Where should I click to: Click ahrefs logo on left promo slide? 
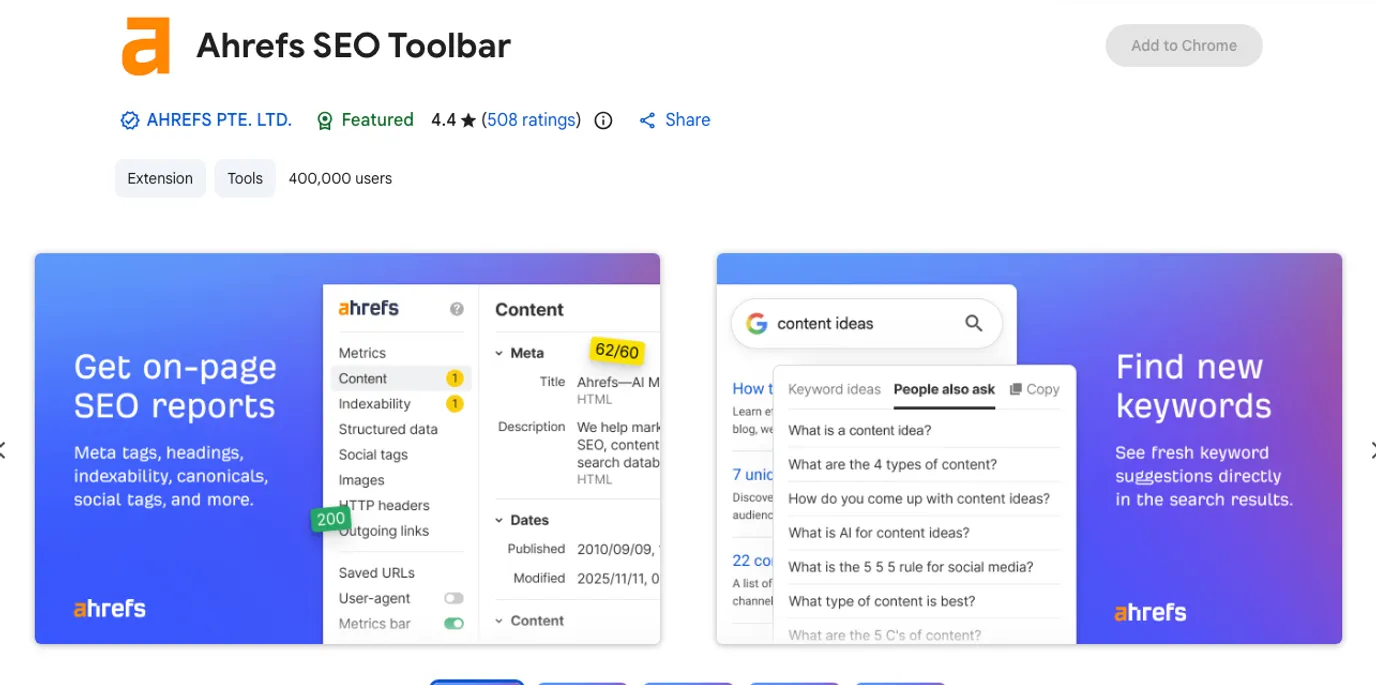tap(110, 608)
